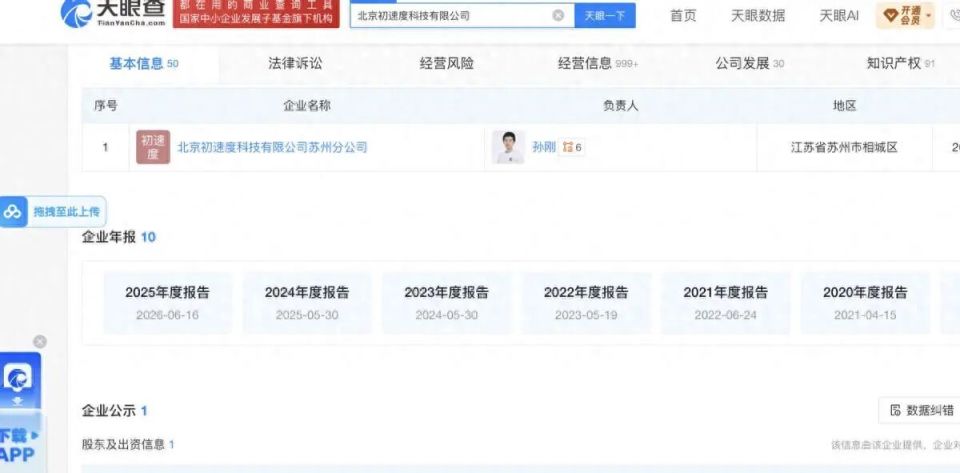Click the 开通会员 VIP button
This screenshot has width=960, height=473.
[x=905, y=15]
